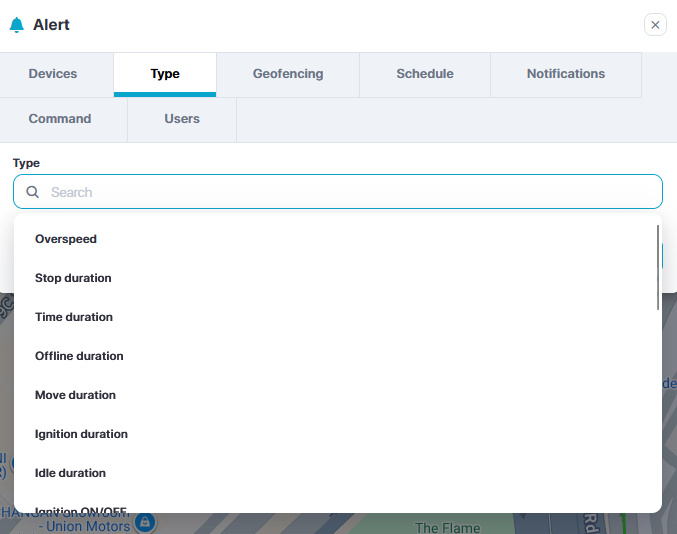
Task: Choose Overspeed from the type list
Action: tap(66, 239)
